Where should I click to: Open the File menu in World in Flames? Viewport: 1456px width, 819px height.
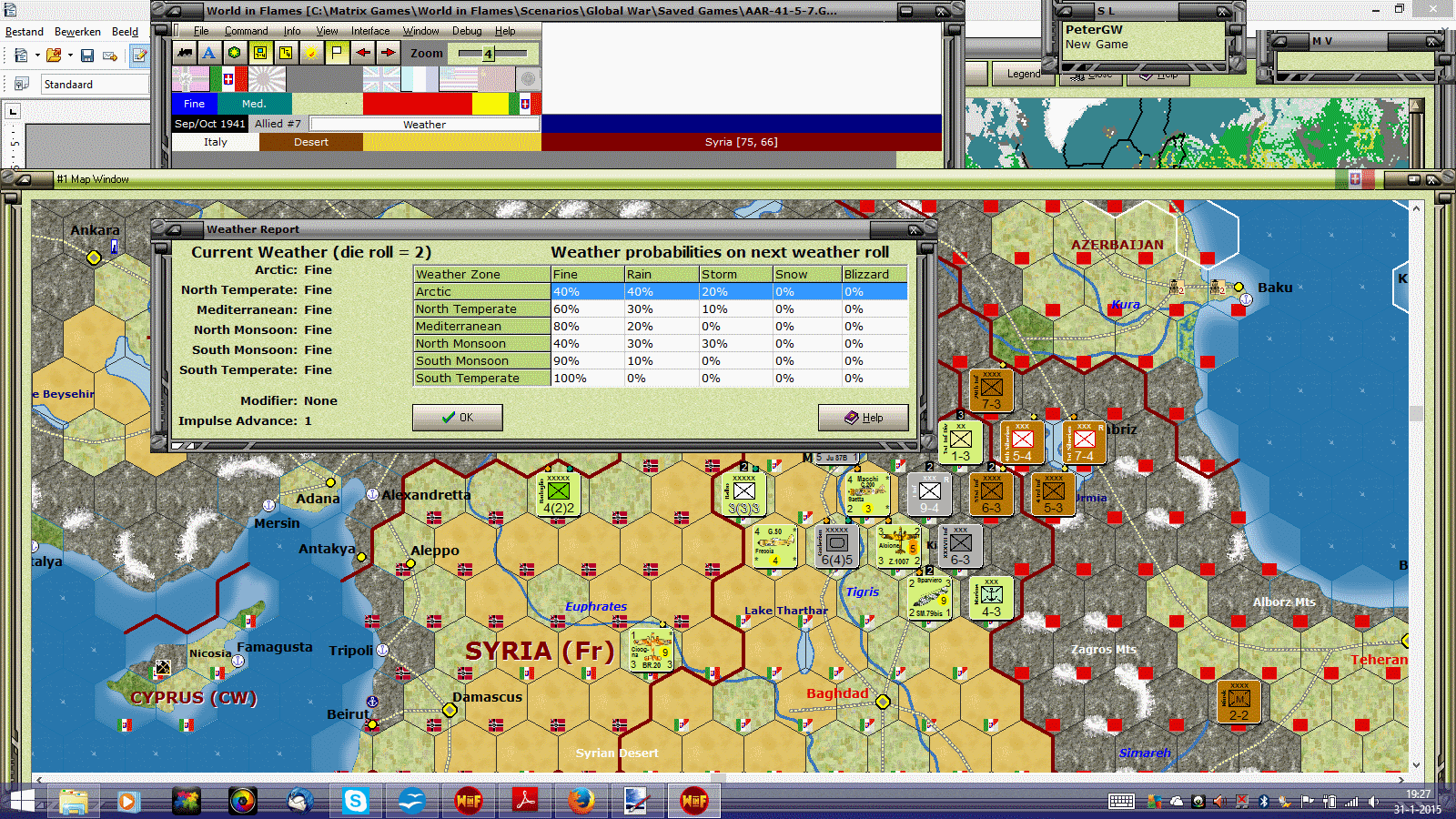click(x=201, y=31)
